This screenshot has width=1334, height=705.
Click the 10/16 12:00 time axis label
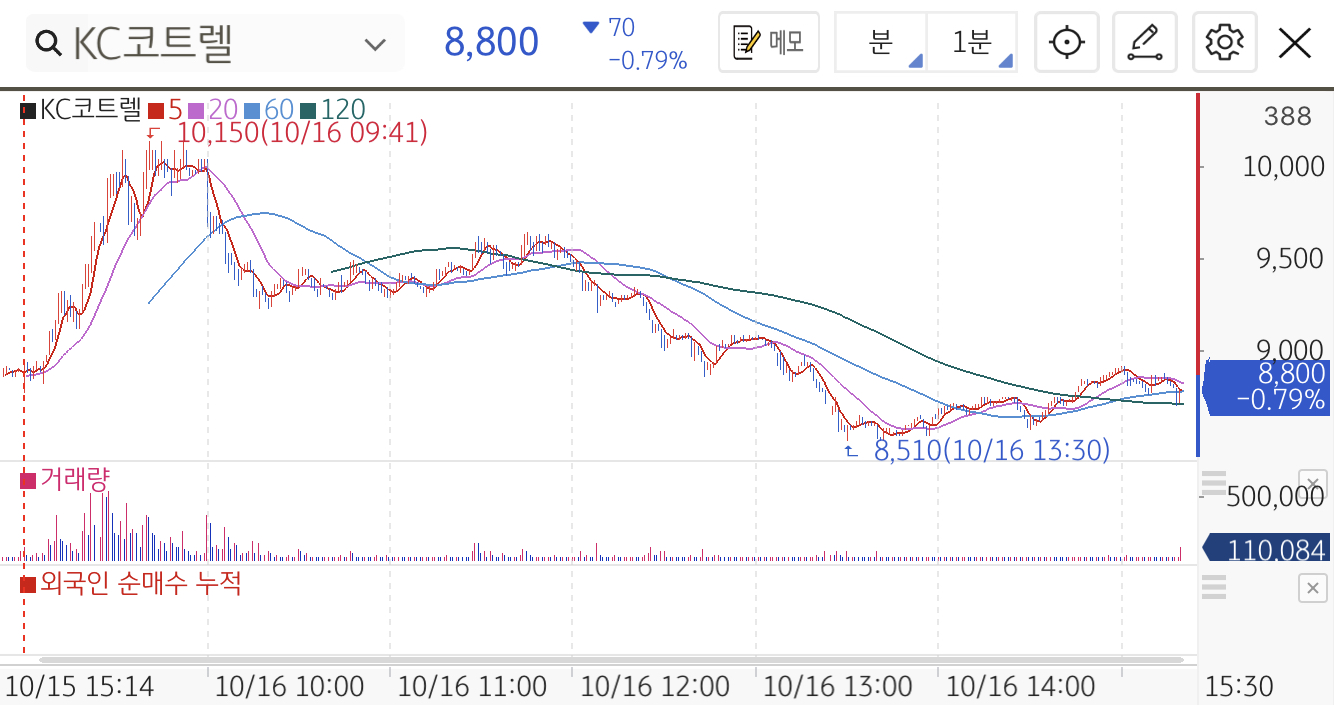pos(655,687)
